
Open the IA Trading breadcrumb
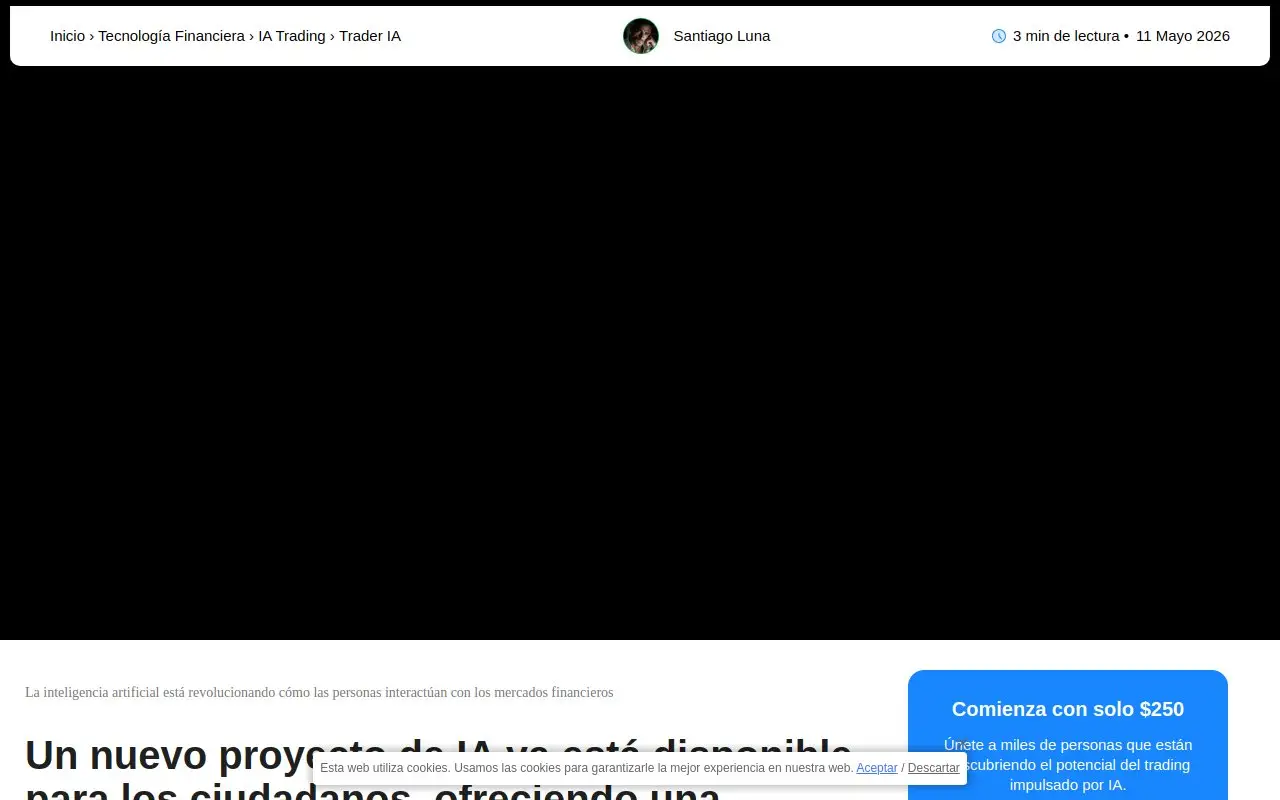(292, 36)
